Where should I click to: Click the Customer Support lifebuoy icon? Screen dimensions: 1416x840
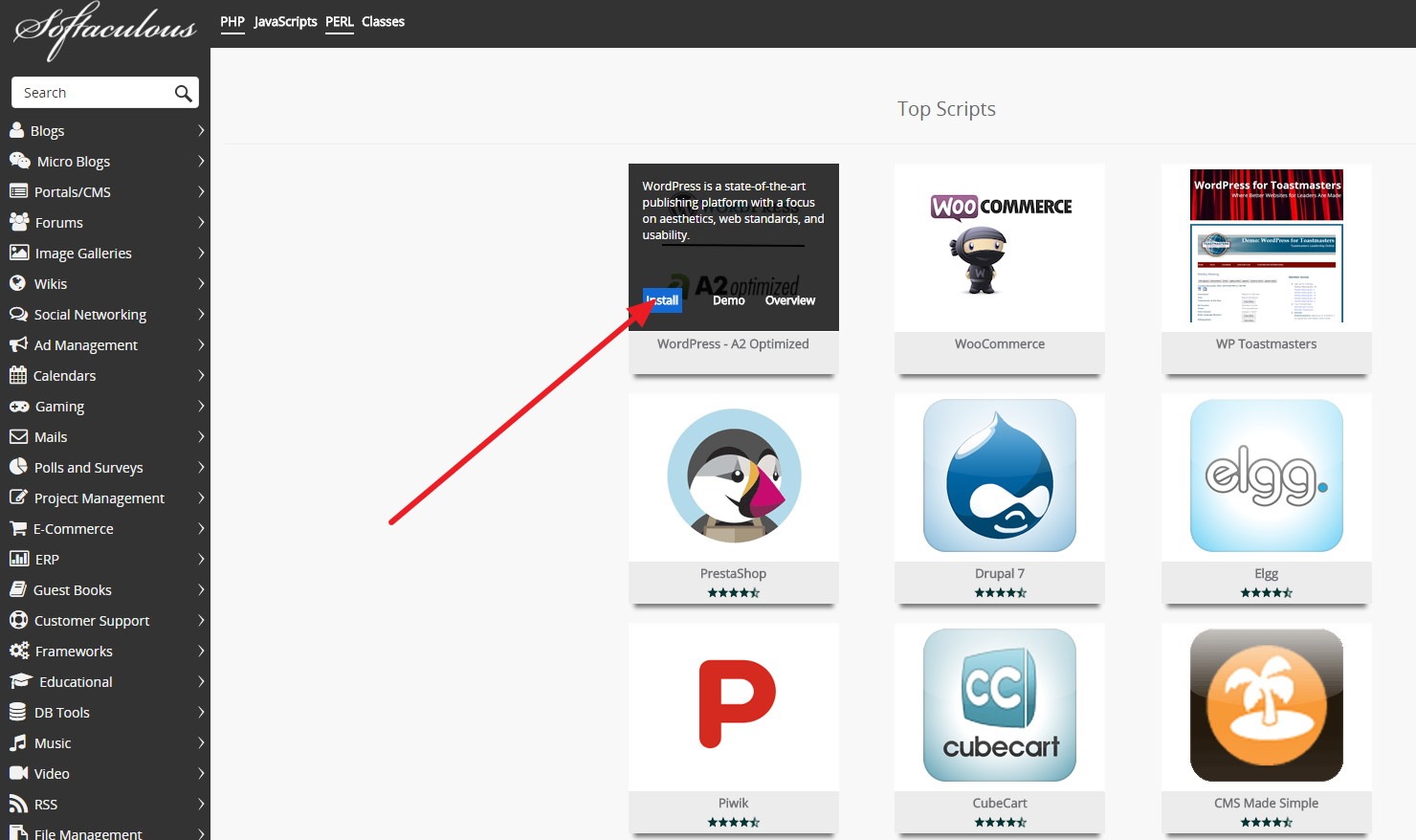click(x=18, y=620)
